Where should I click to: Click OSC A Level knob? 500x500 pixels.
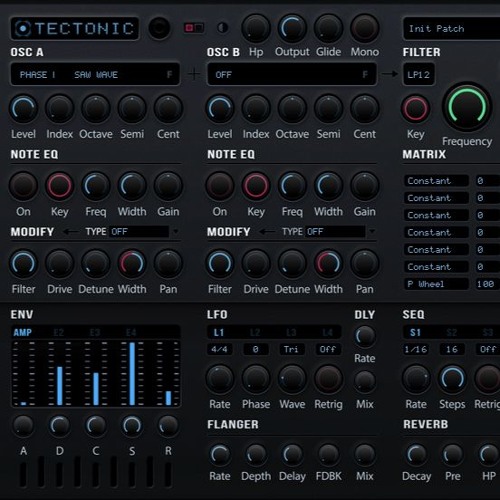coord(23,109)
